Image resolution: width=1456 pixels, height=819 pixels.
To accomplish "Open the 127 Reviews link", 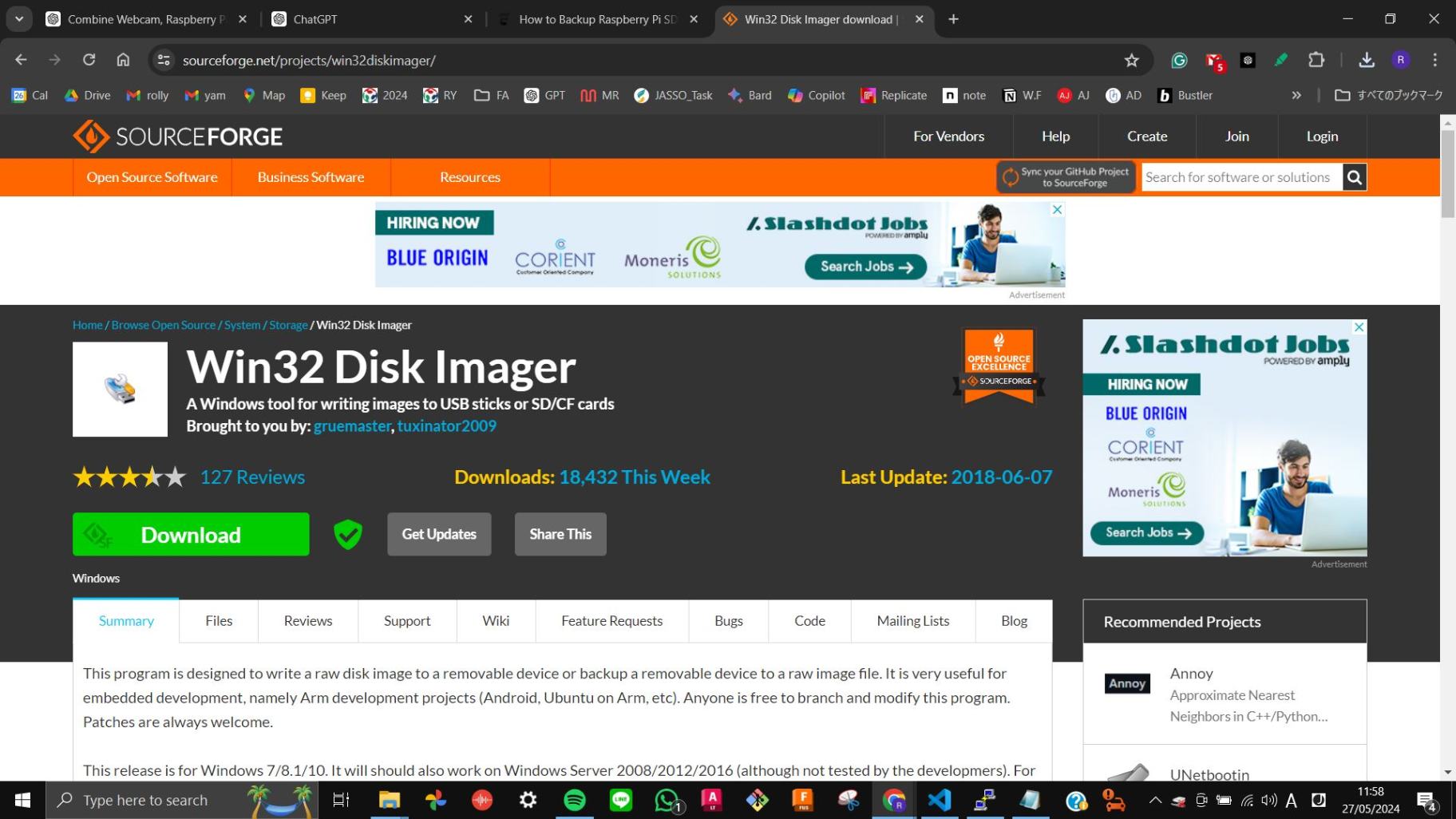I will click(x=252, y=477).
